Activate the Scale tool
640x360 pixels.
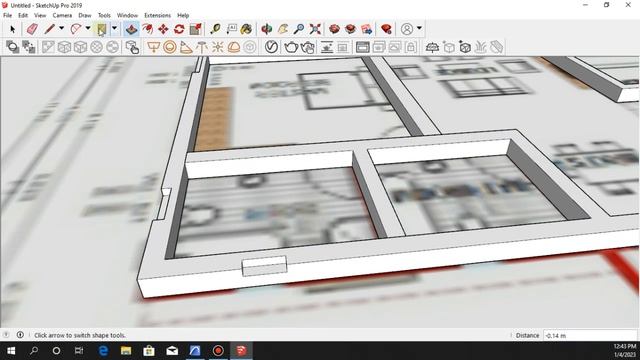[196, 29]
